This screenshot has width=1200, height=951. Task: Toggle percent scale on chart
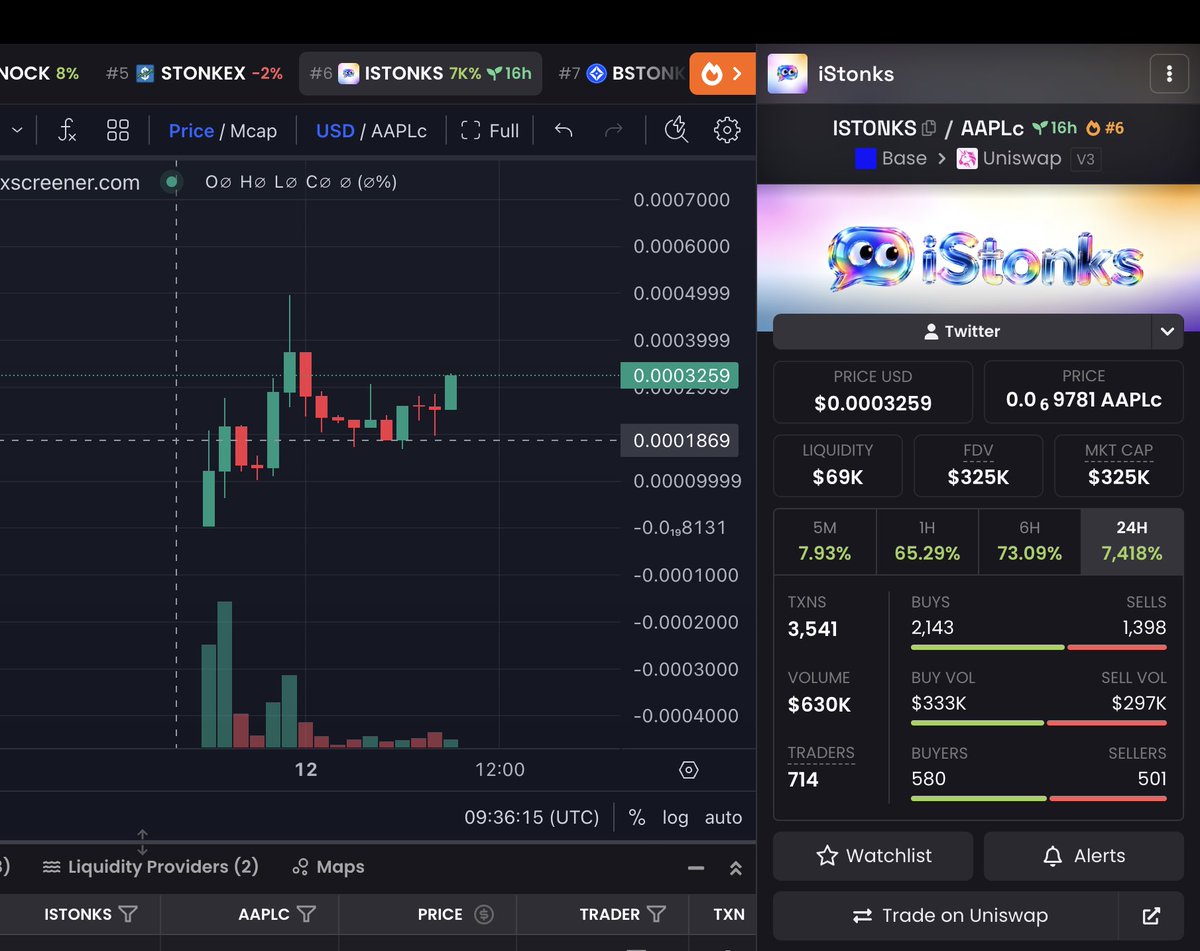pyautogui.click(x=637, y=817)
